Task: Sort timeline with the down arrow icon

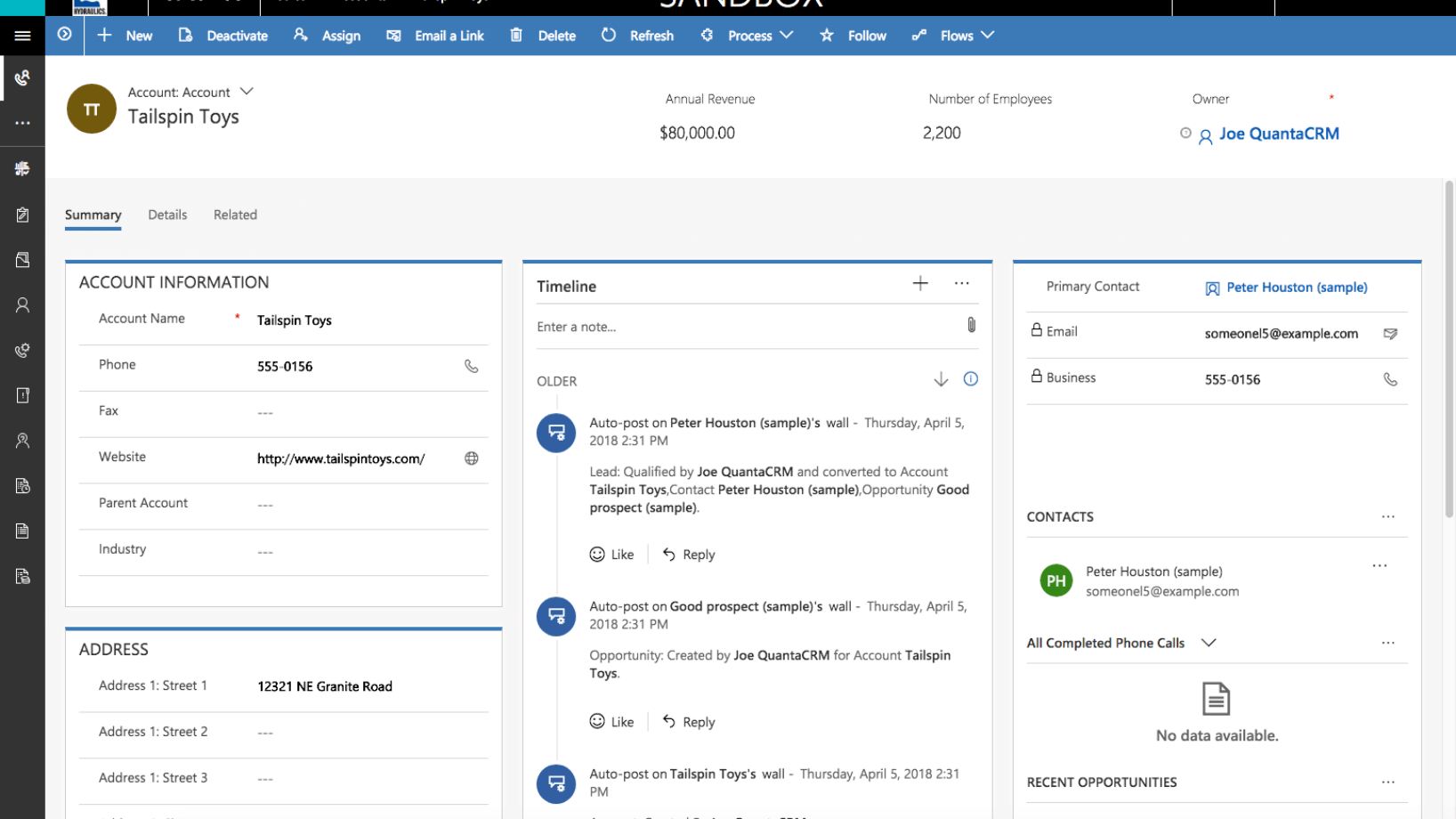Action: pos(941,379)
